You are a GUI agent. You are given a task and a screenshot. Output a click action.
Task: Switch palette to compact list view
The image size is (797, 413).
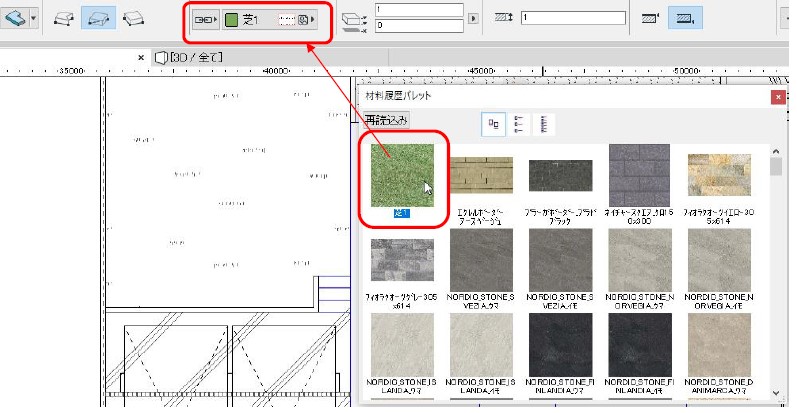(545, 123)
